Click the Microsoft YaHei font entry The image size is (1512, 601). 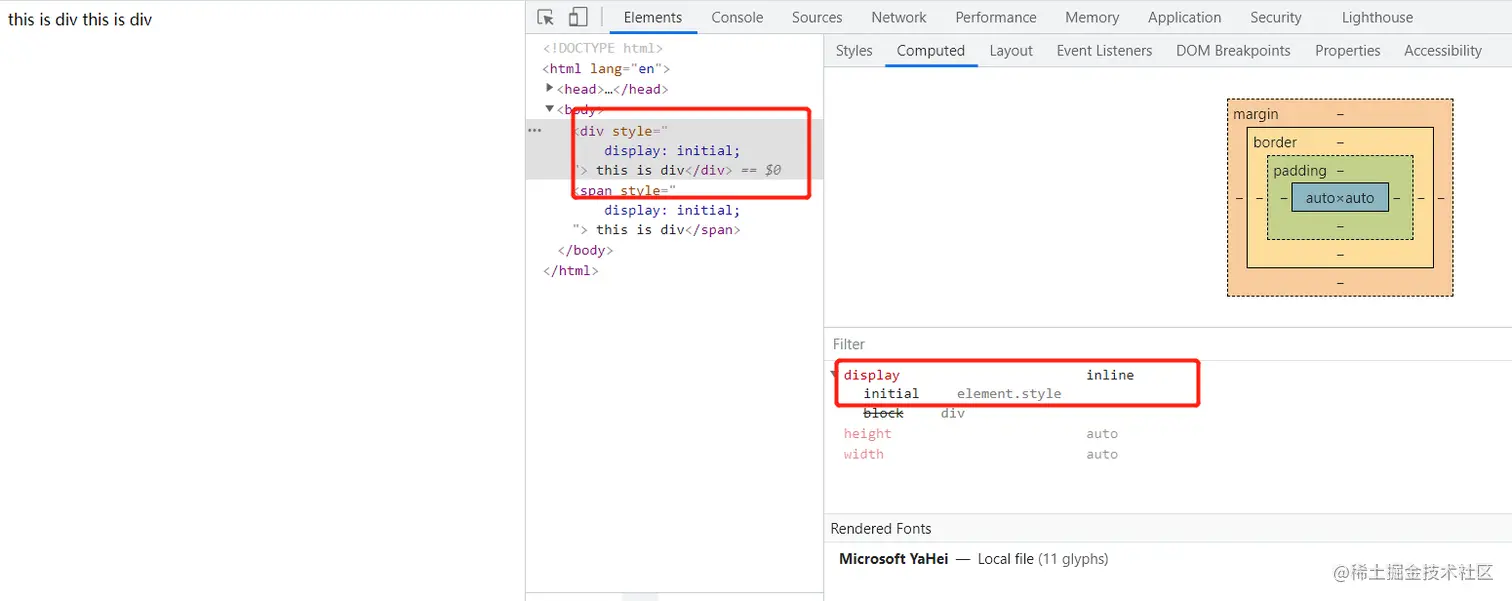894,559
